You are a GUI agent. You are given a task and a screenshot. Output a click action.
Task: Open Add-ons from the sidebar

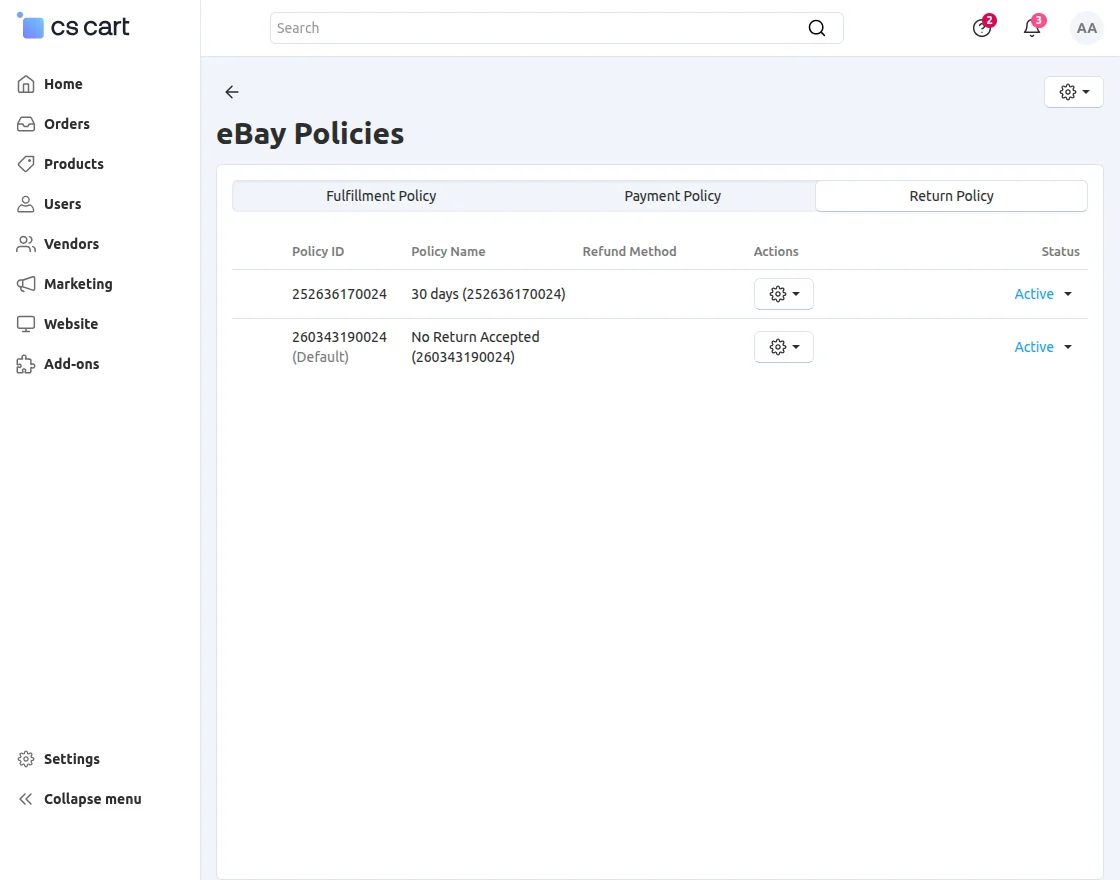58,364
